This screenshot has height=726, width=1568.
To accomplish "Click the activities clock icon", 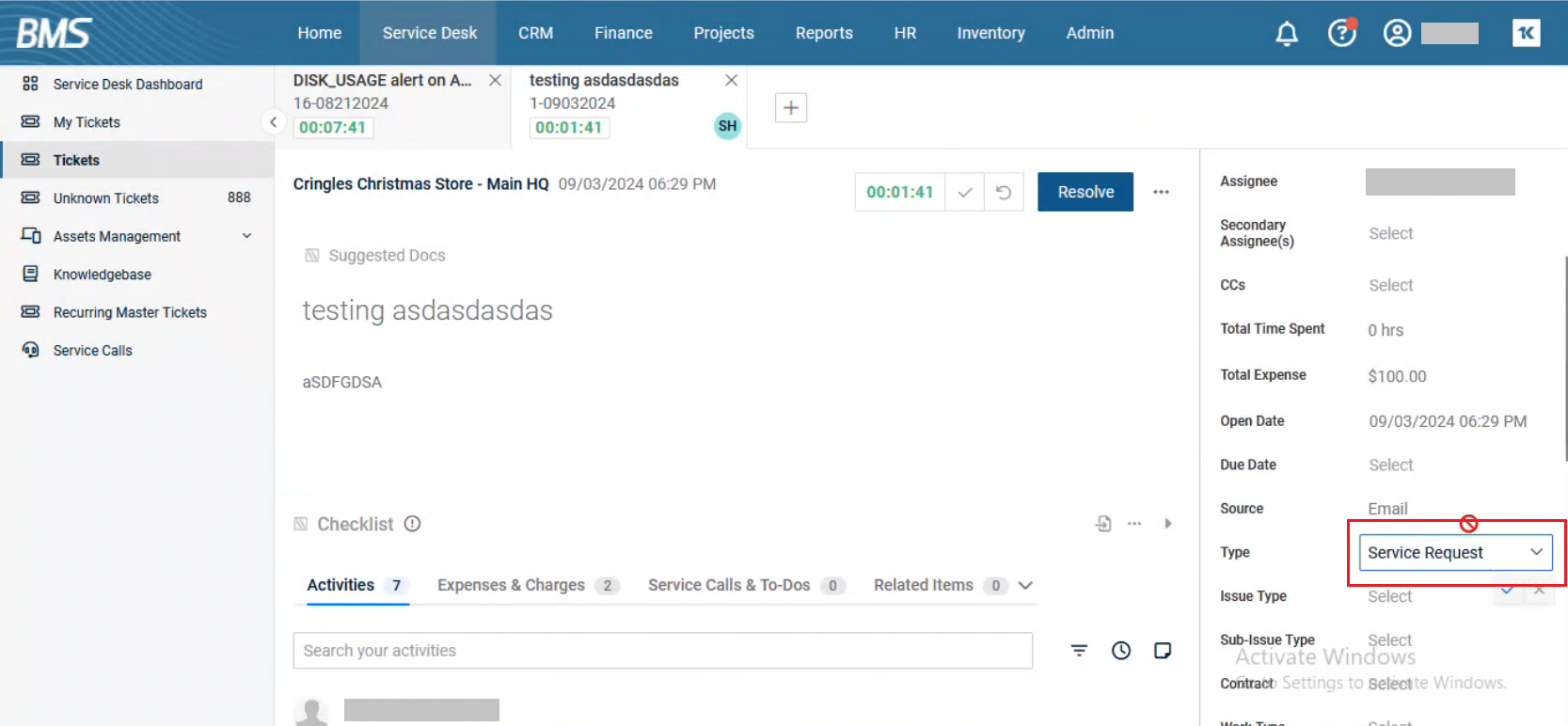I will 1121,651.
